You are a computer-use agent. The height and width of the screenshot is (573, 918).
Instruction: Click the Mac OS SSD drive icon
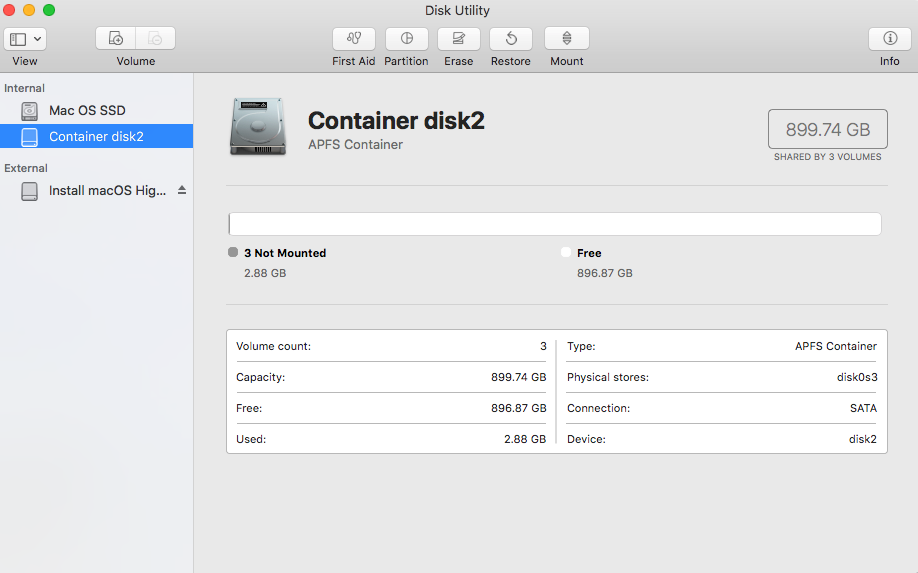click(x=29, y=111)
